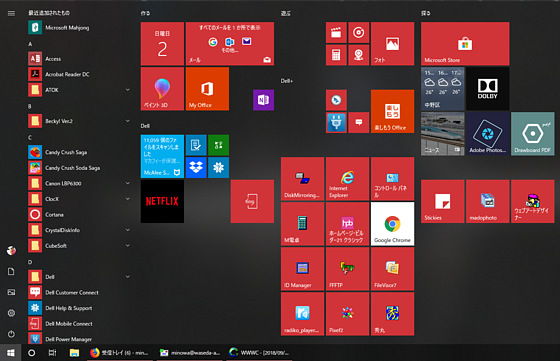The image size is (560, 361).
Task: Click the user account avatar
Action: [11, 251]
